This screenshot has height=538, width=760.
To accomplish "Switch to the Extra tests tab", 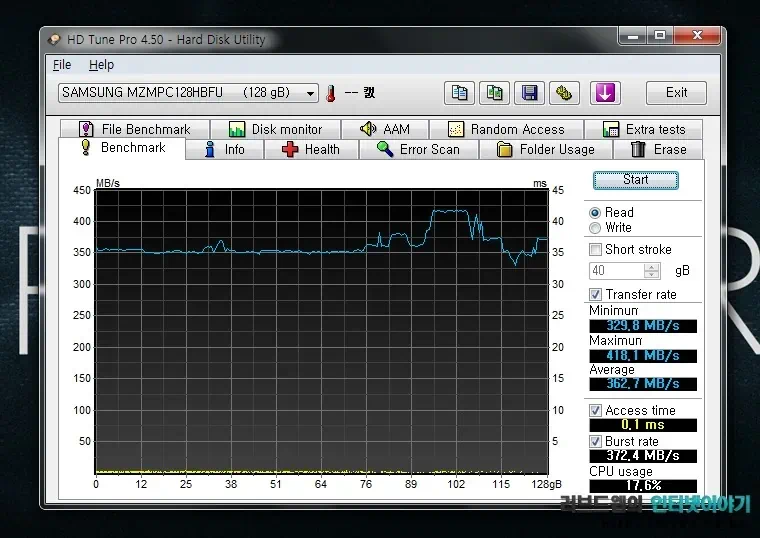I will pyautogui.click(x=644, y=129).
